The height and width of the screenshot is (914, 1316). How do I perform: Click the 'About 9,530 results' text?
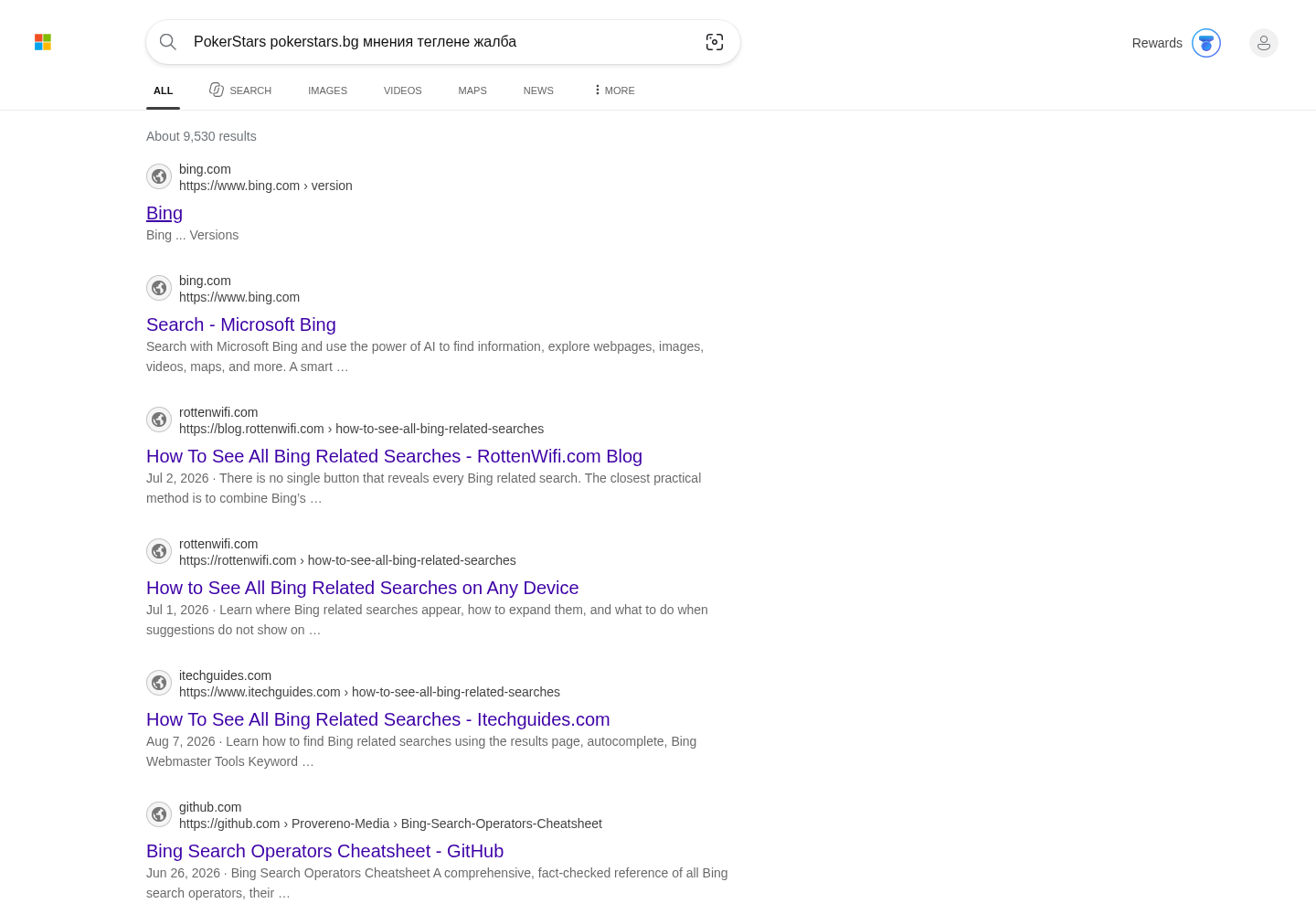coord(201,136)
